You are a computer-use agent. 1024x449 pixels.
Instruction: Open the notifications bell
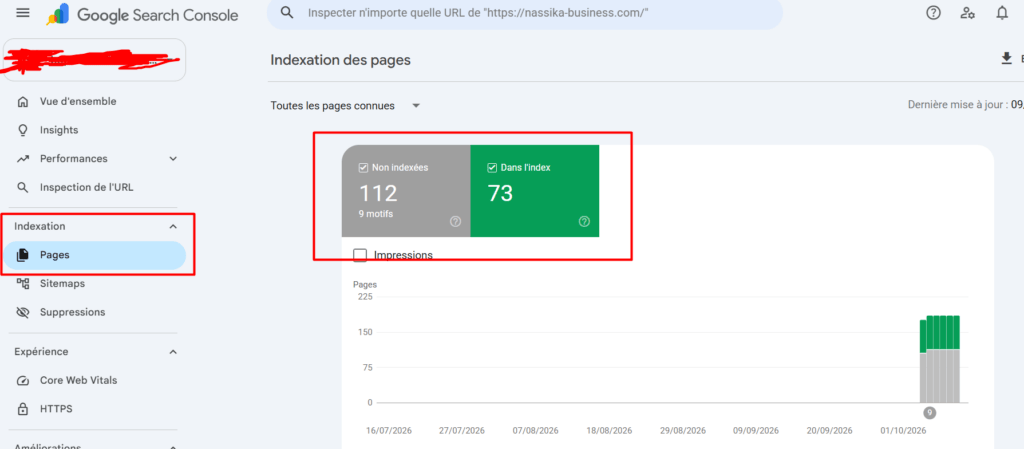1002,13
